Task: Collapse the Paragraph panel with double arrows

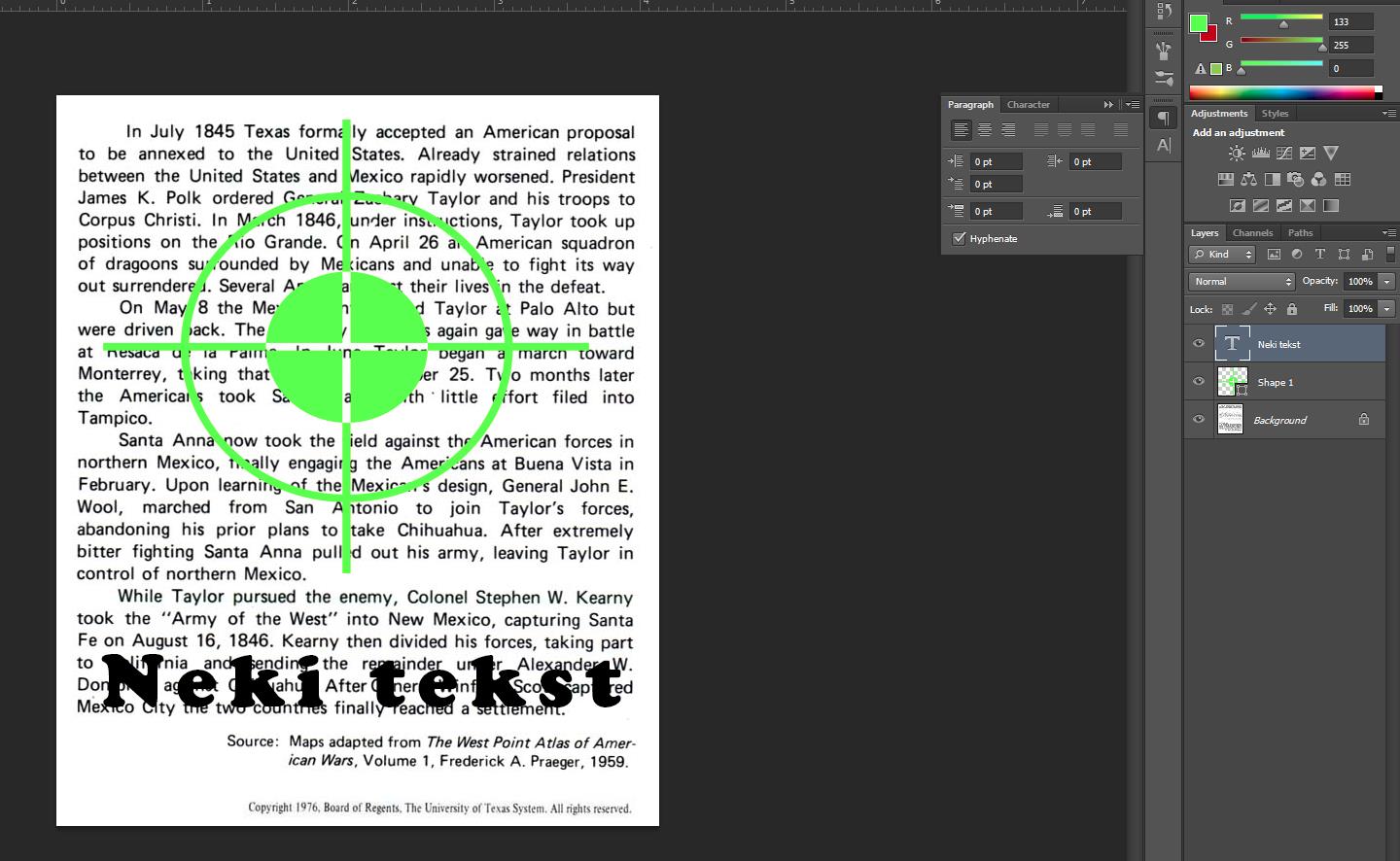Action: (x=1108, y=105)
